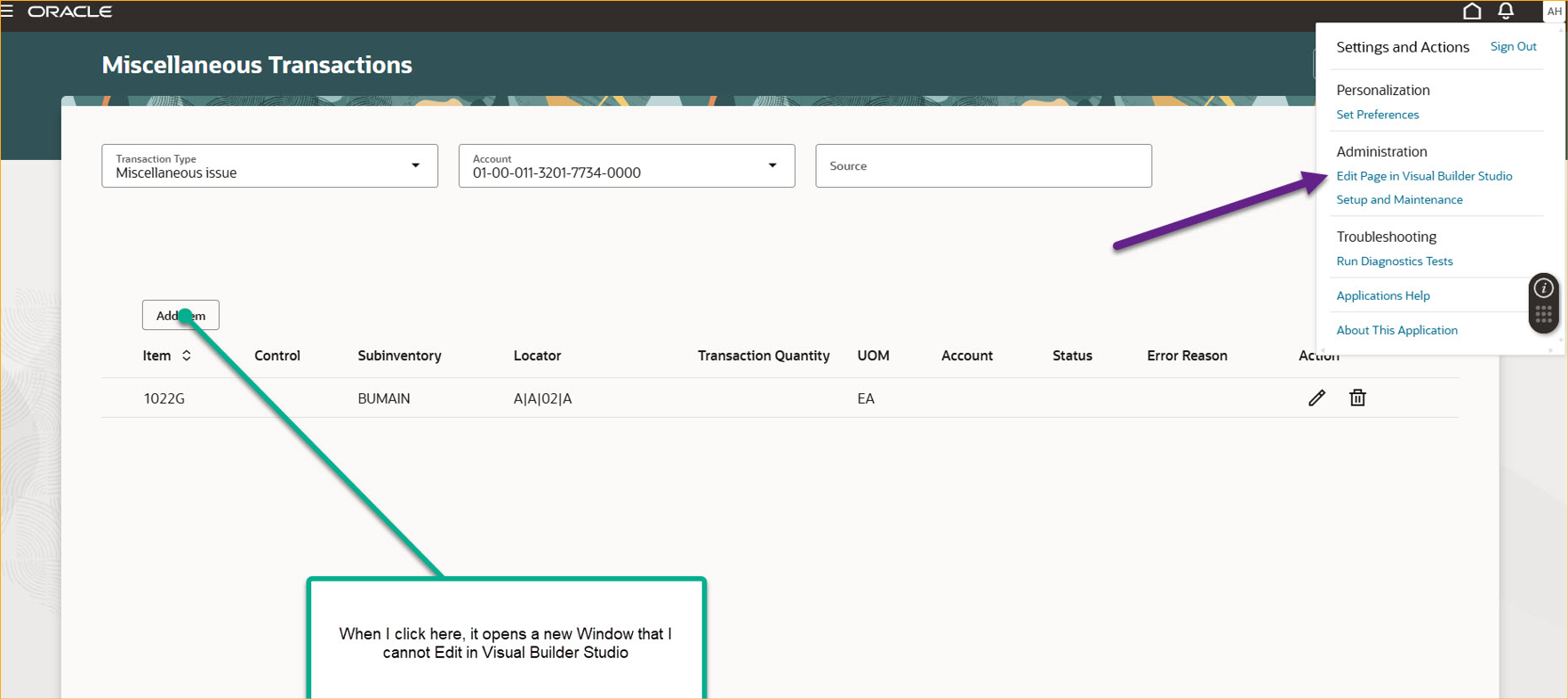Open the hamburger navigation menu
The height and width of the screenshot is (699, 1568).
pyautogui.click(x=7, y=12)
